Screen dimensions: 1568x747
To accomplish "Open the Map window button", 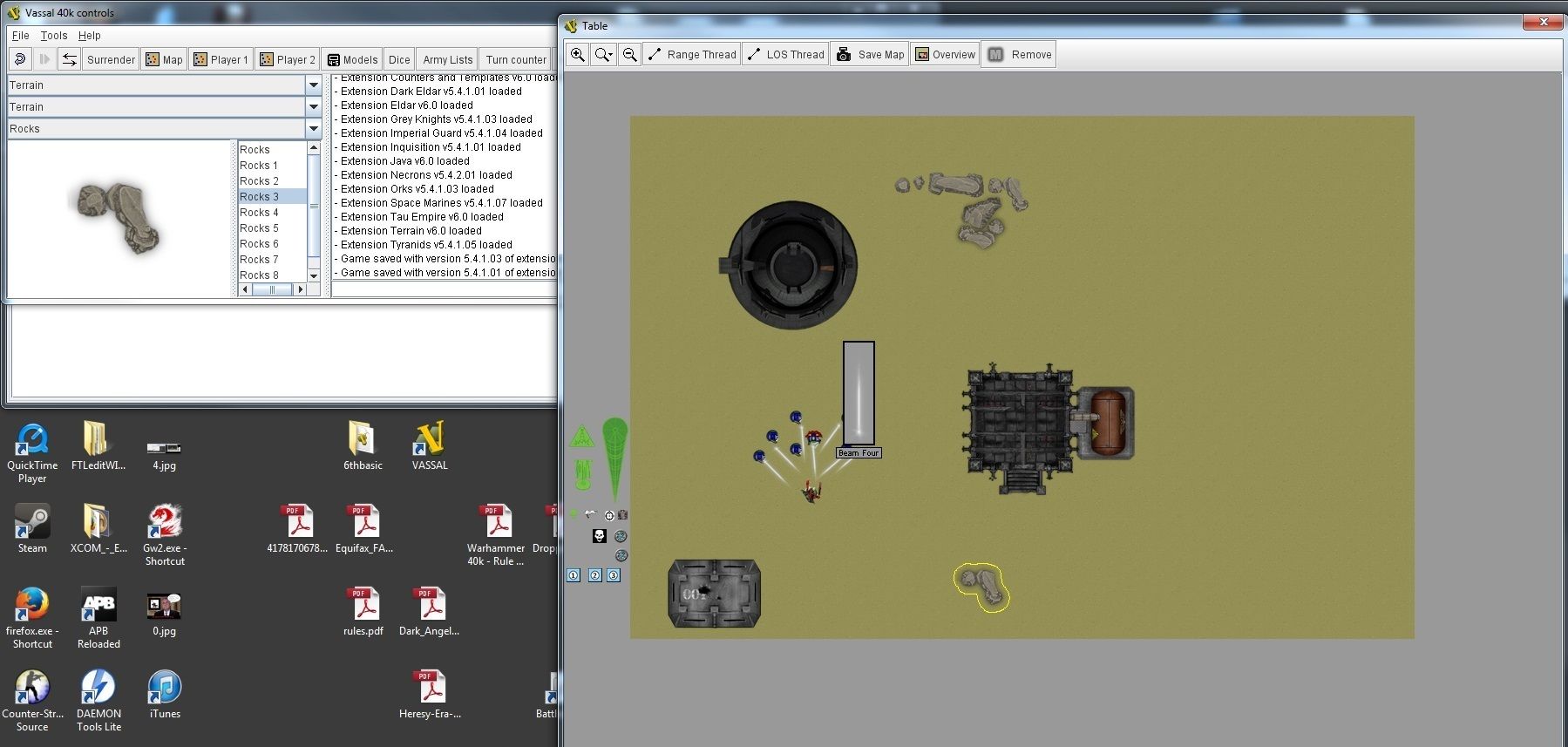I will pos(164,59).
